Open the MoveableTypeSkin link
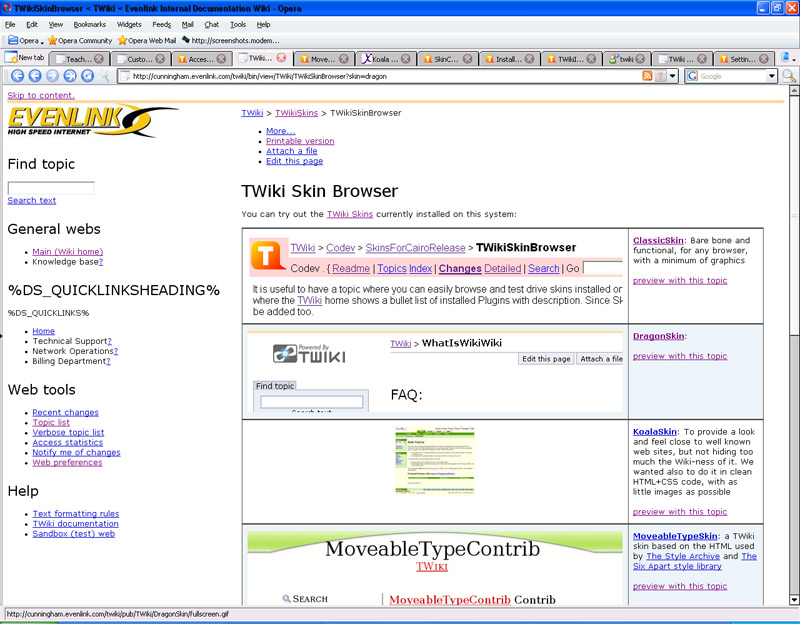This screenshot has width=800, height=624. 675,536
